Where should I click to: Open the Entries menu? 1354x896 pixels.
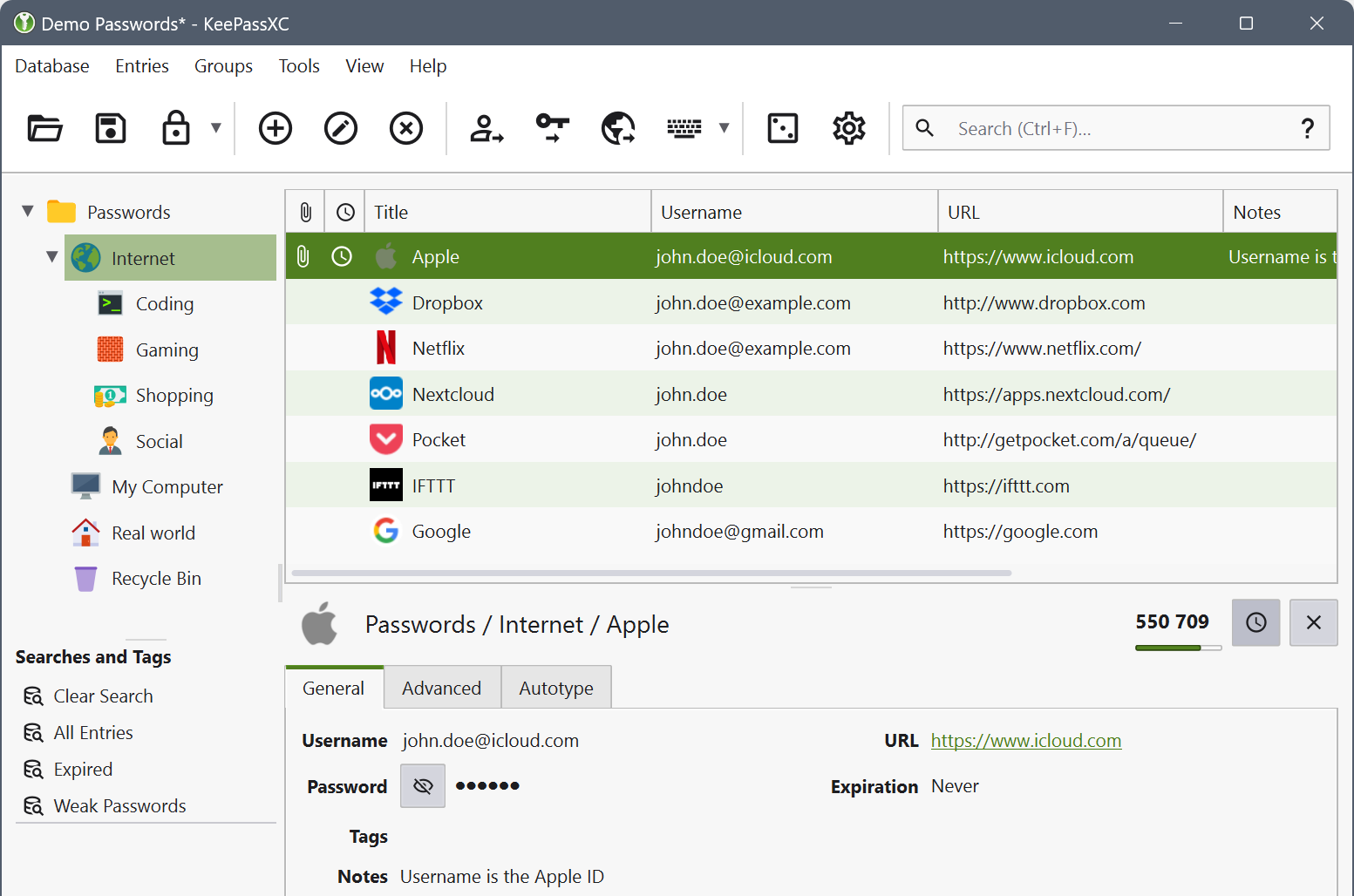(142, 66)
